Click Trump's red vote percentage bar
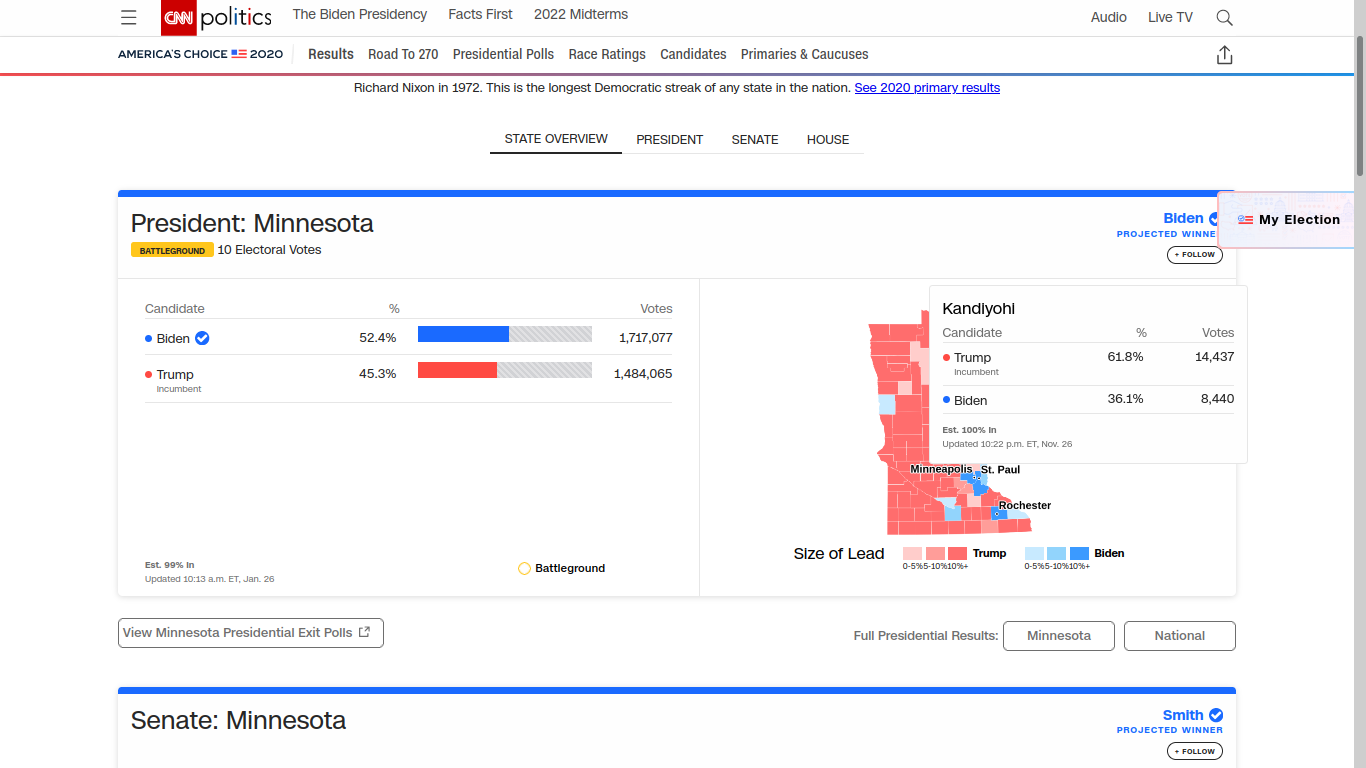Viewport: 1366px width, 768px height. tap(457, 370)
